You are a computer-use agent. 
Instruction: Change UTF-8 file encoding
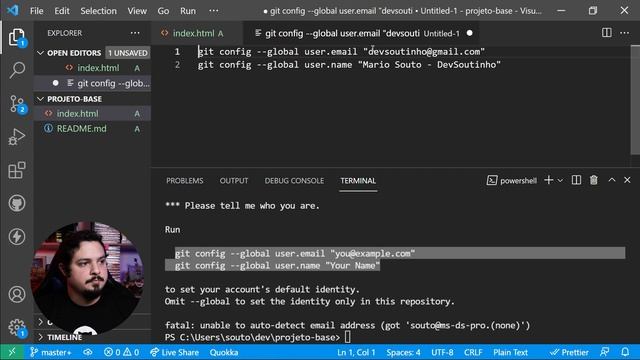tap(442, 352)
